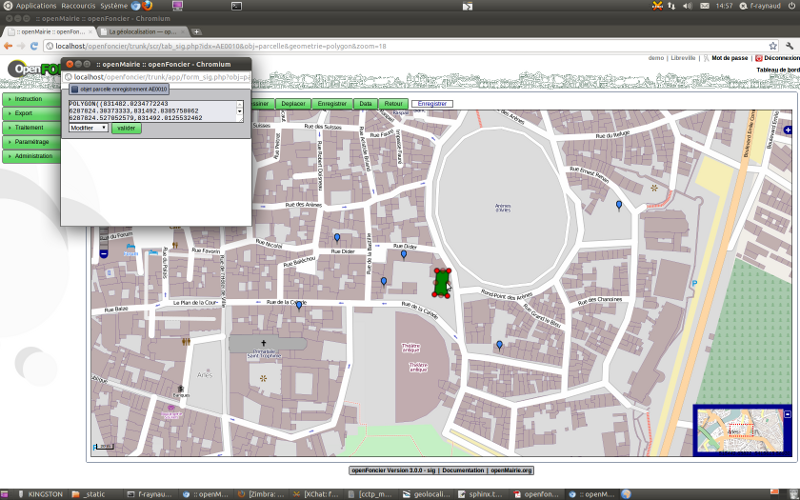
Task: Click the green valider button
Action: click(126, 128)
